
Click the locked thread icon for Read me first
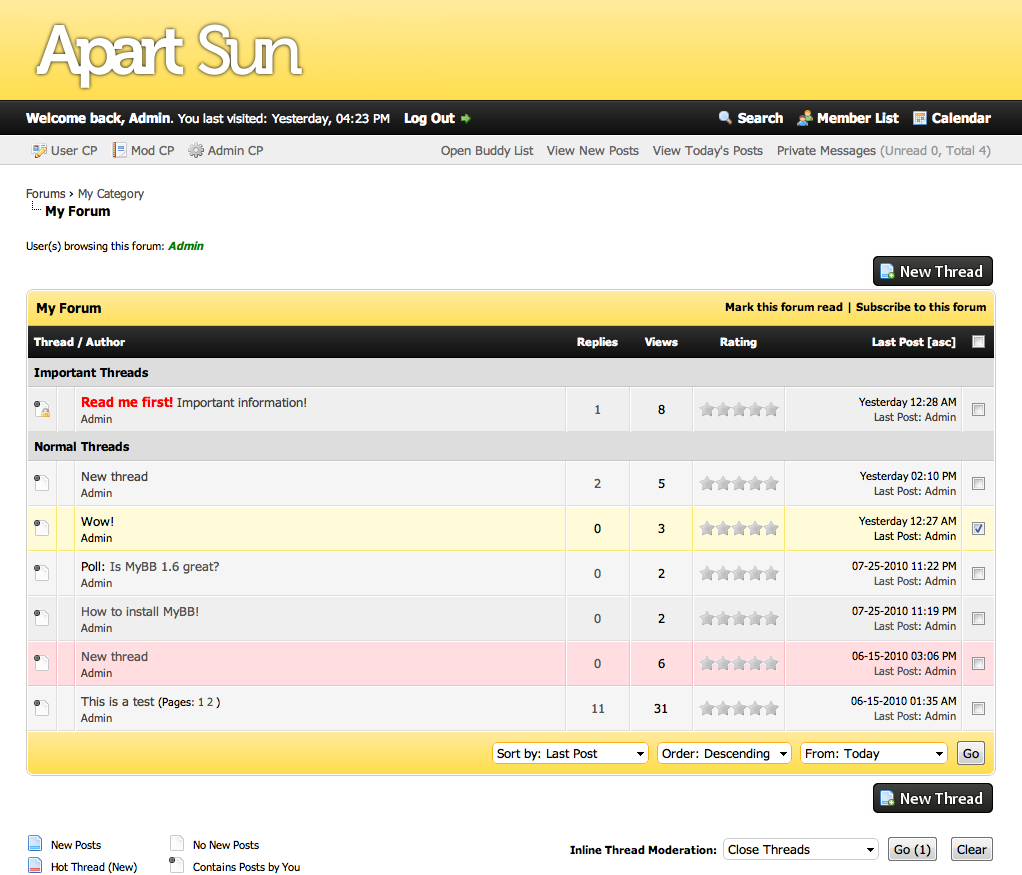pos(42,409)
